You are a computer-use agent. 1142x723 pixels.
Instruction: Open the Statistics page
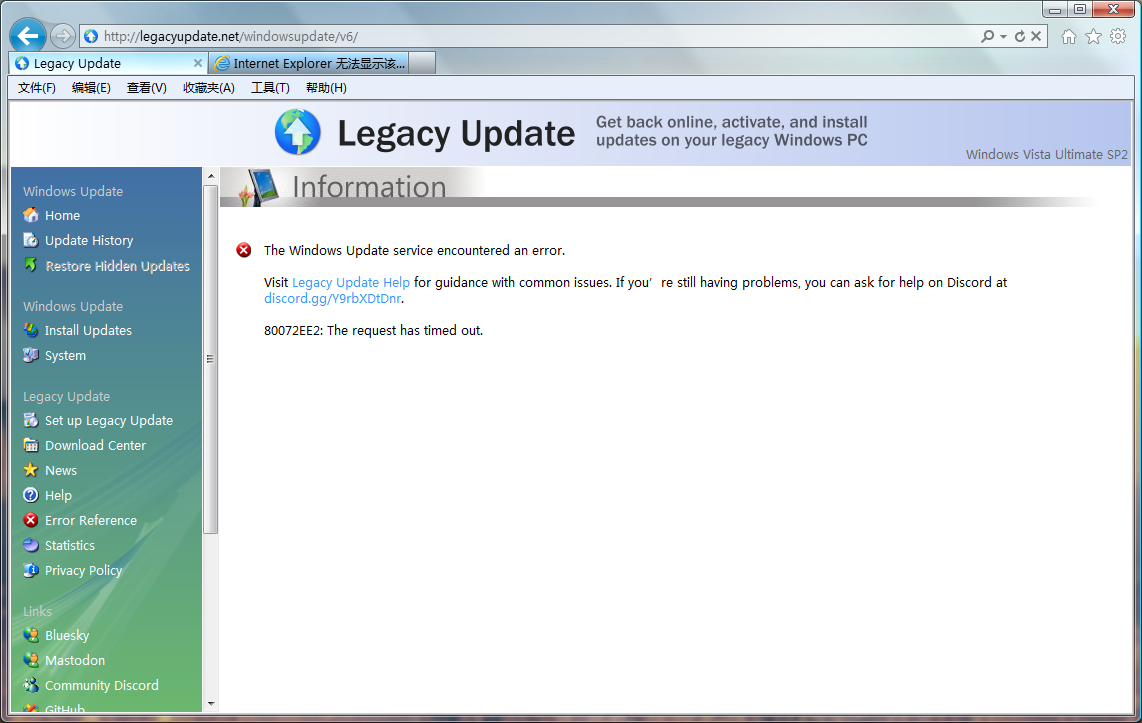point(69,545)
